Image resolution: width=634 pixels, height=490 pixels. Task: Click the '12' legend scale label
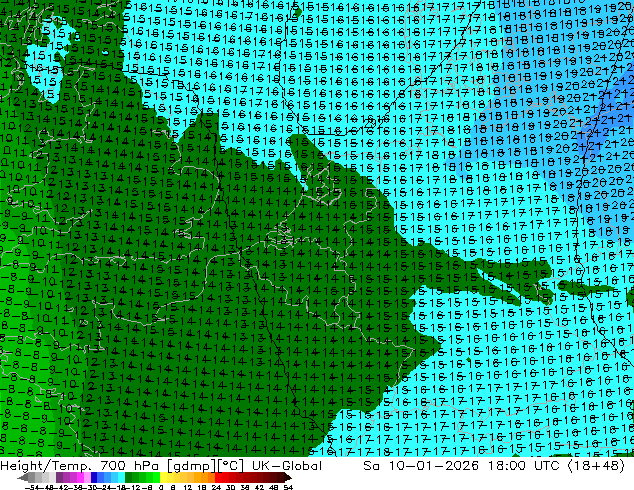(x=187, y=487)
